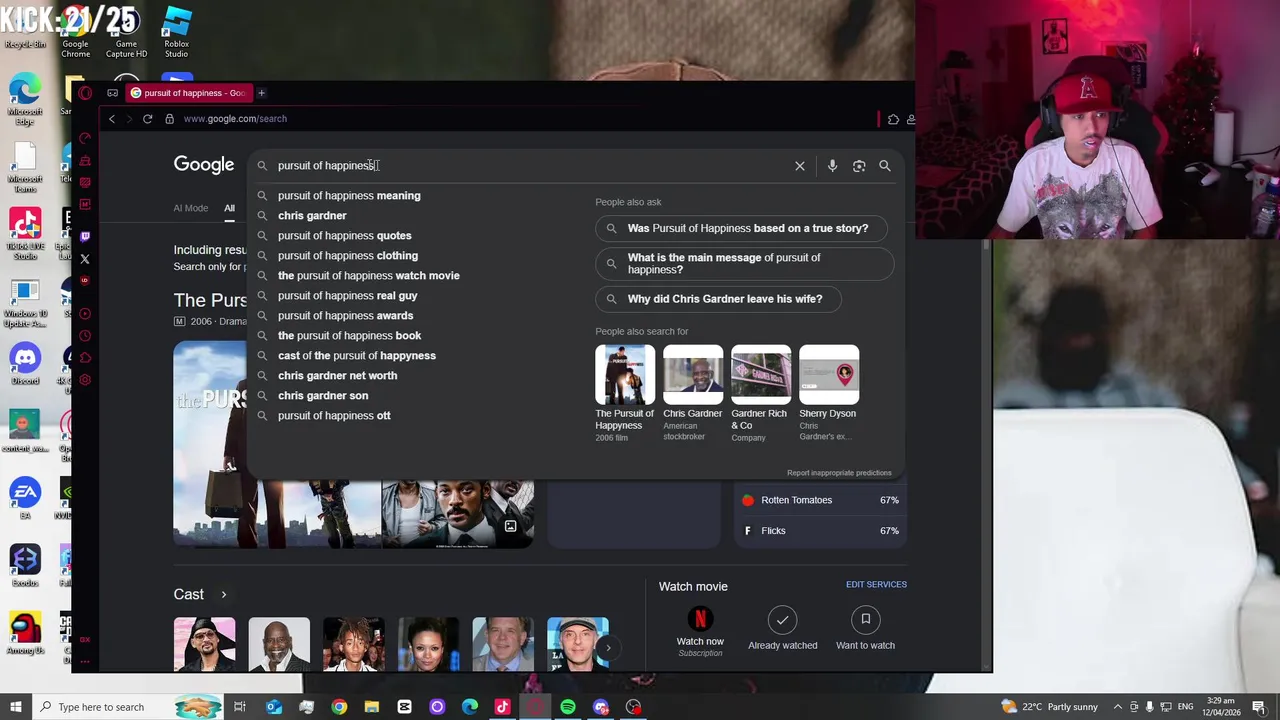Expand 'What is the main message' question

coord(745,263)
